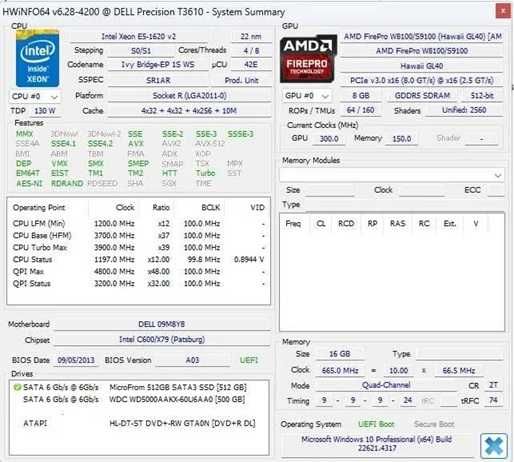Image resolution: width=514 pixels, height=462 pixels.
Task: Click the 16 GB memory size value
Action: point(340,354)
